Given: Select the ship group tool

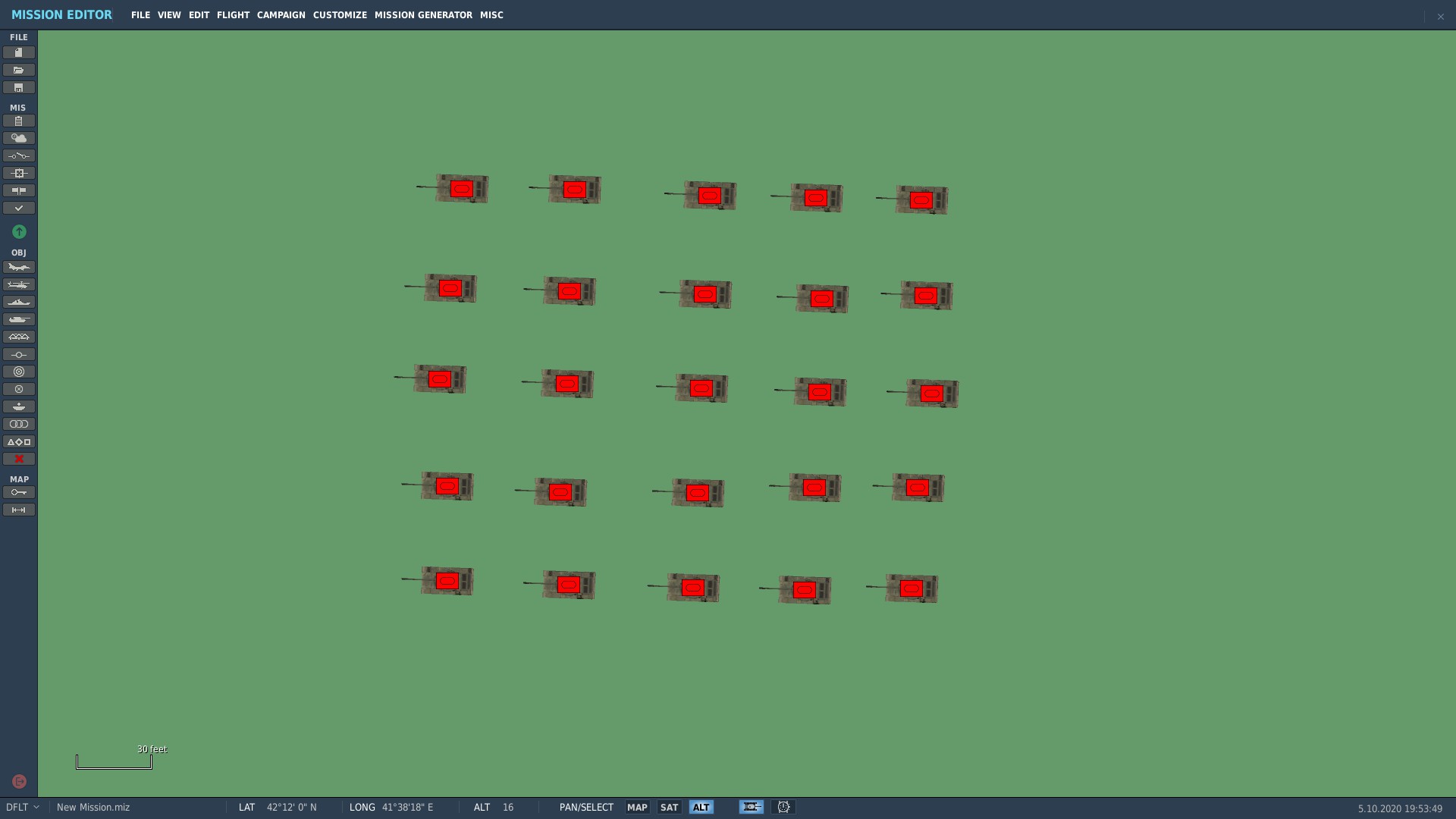Looking at the screenshot, I should pos(19,302).
